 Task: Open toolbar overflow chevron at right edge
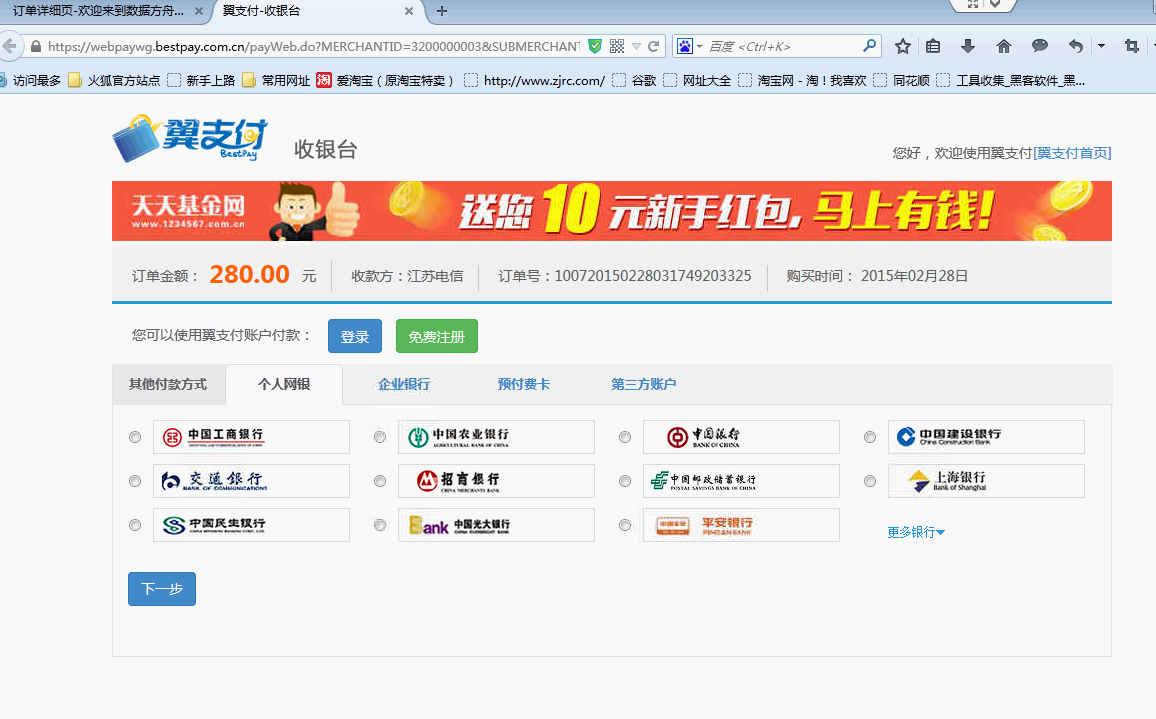(1152, 46)
